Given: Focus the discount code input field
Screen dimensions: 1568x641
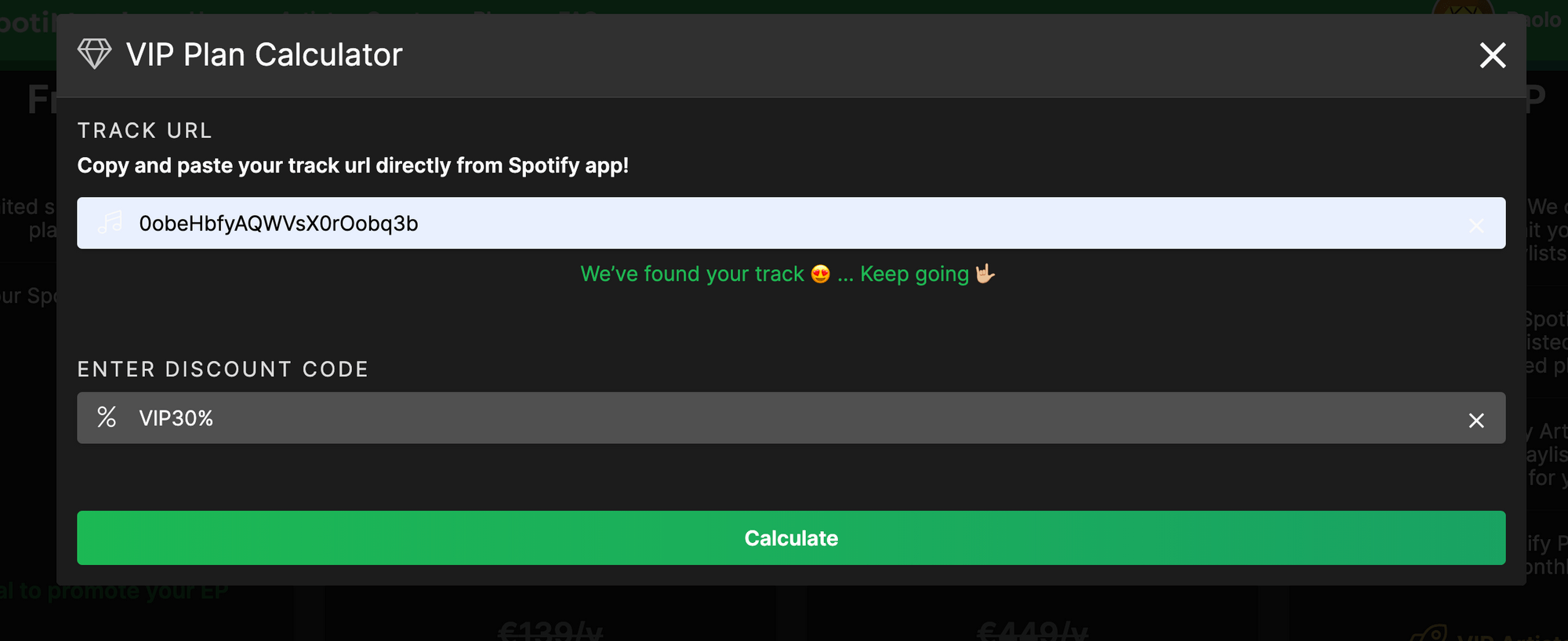Looking at the screenshot, I should [791, 417].
